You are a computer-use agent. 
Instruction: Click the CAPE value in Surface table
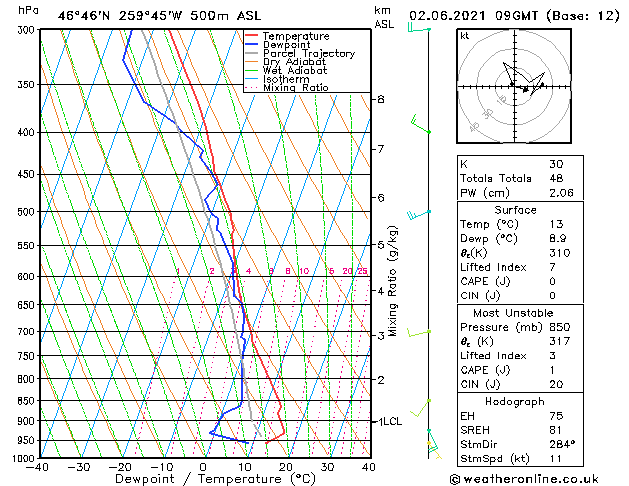click(552, 281)
